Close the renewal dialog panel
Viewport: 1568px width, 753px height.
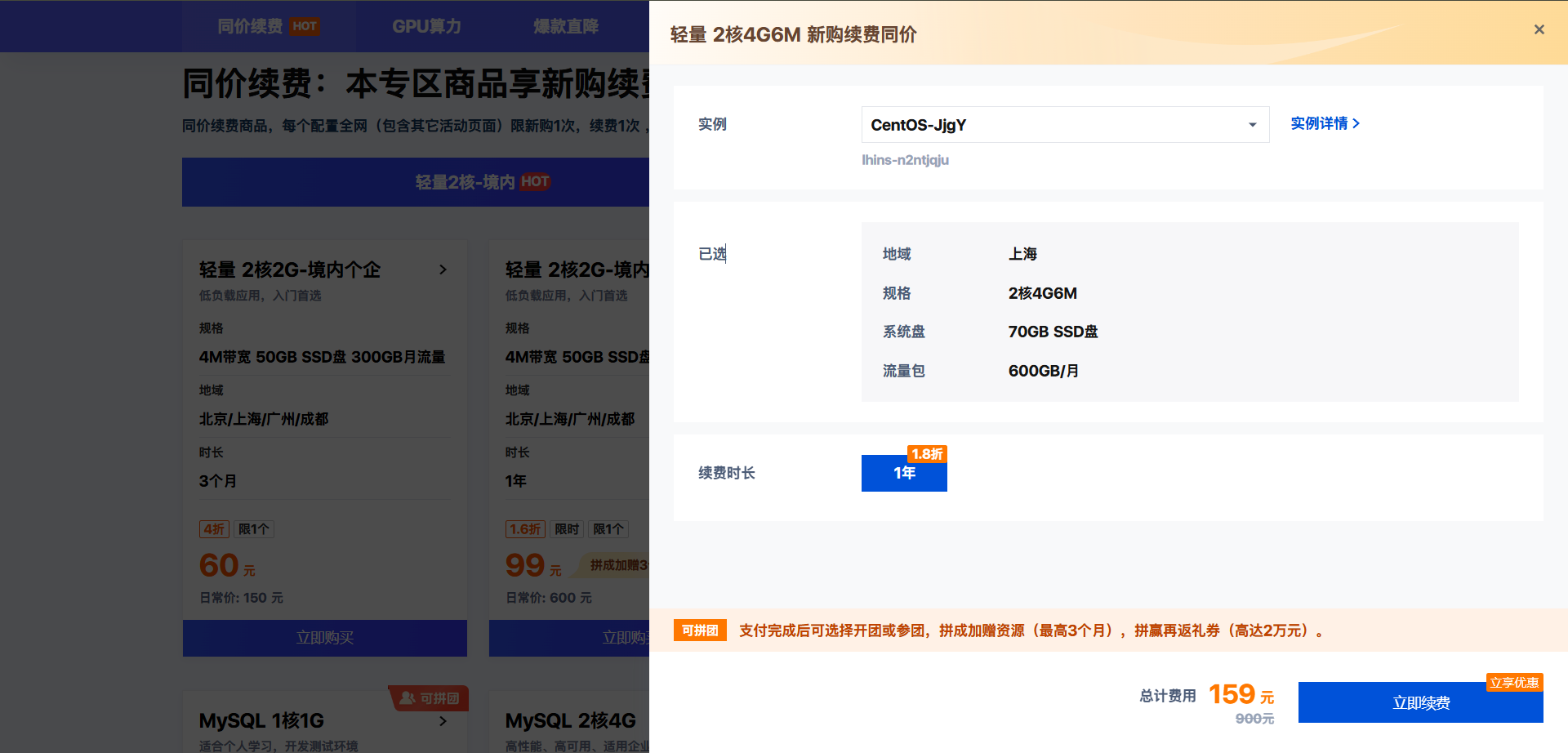[1539, 29]
